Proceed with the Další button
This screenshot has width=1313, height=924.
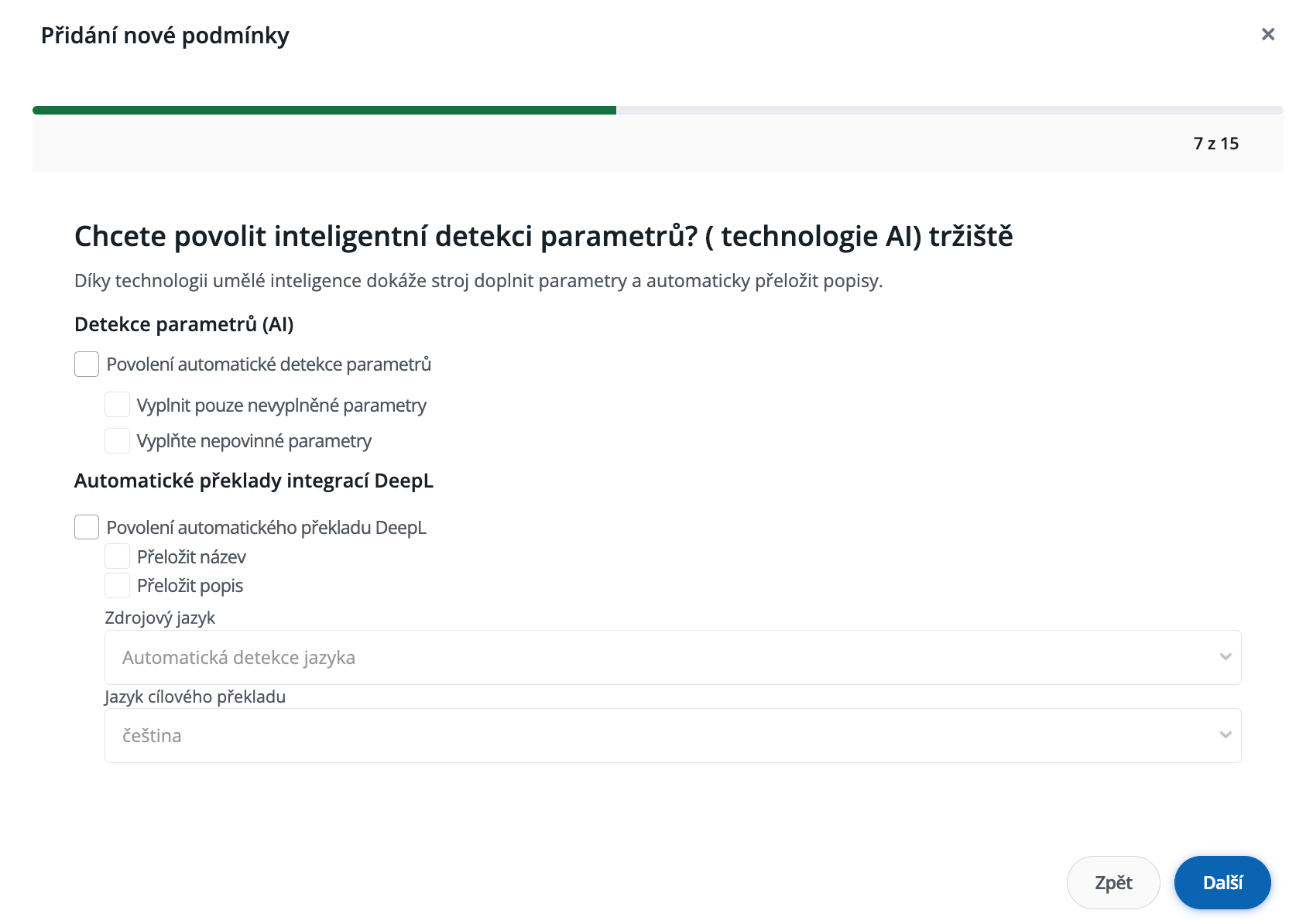point(1222,882)
